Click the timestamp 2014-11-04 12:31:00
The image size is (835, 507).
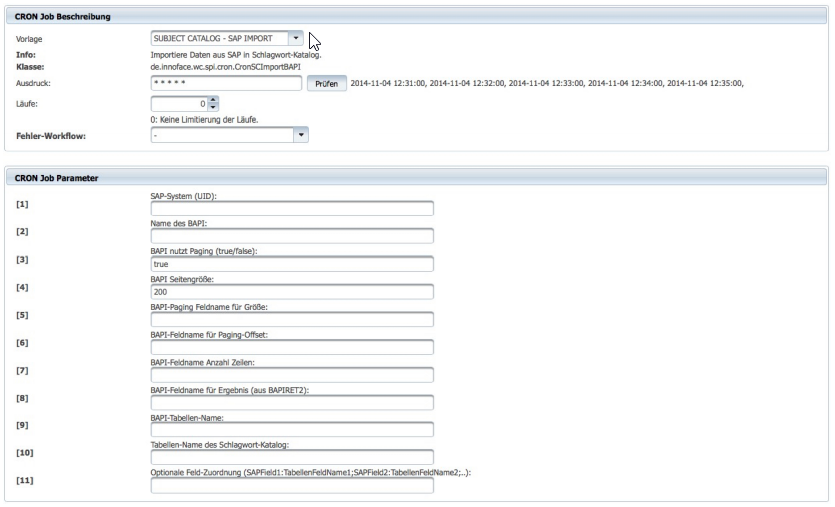(x=388, y=84)
